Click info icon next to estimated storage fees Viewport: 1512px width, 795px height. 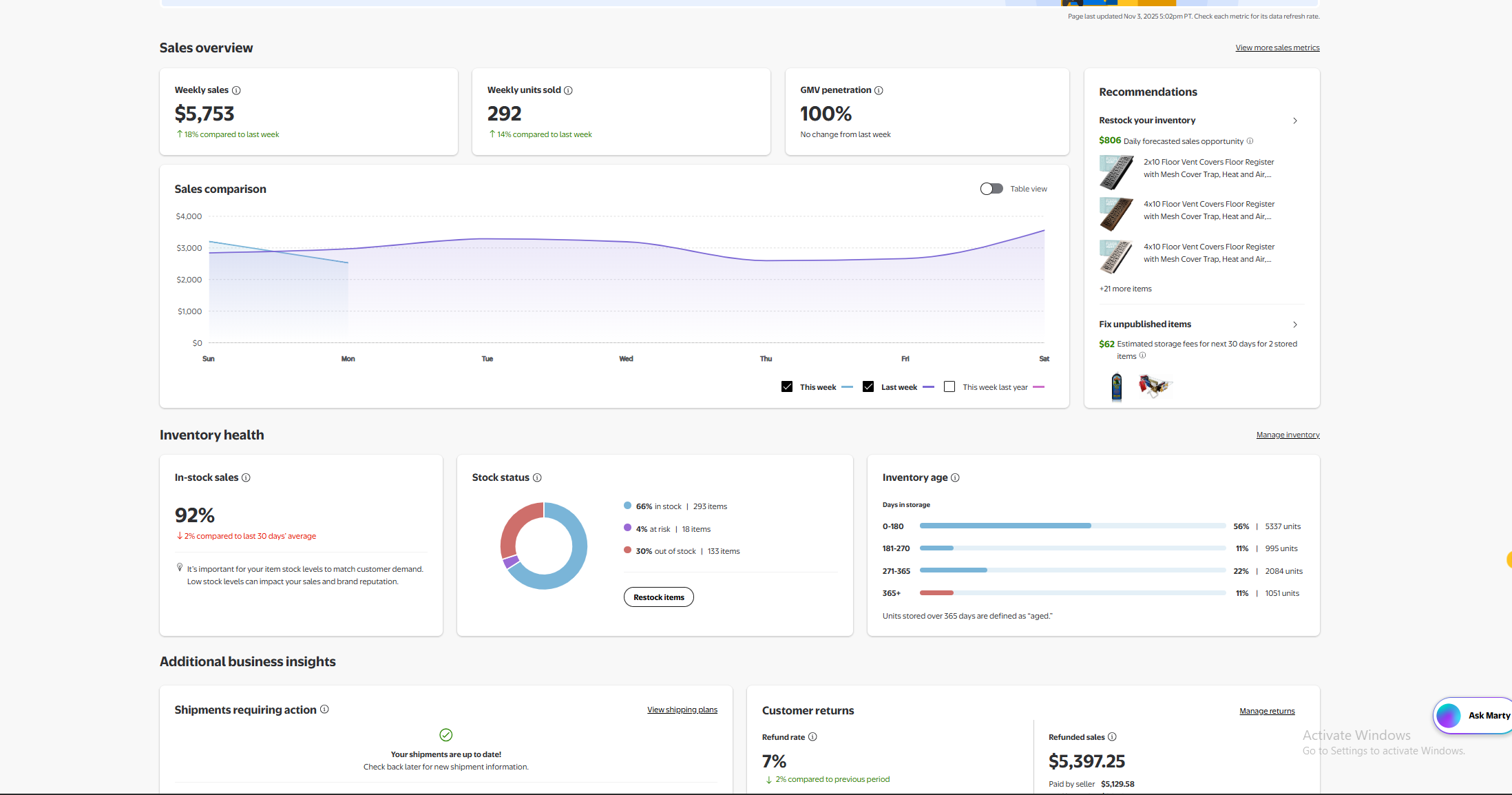(1142, 355)
